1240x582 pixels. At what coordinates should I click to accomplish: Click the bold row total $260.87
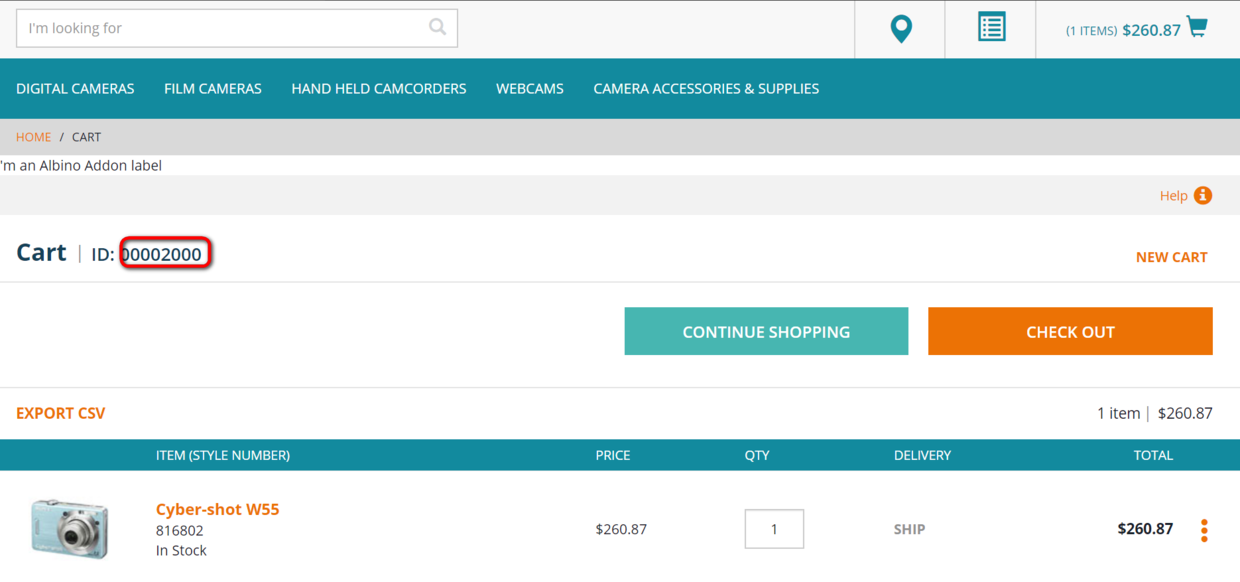tap(1145, 528)
